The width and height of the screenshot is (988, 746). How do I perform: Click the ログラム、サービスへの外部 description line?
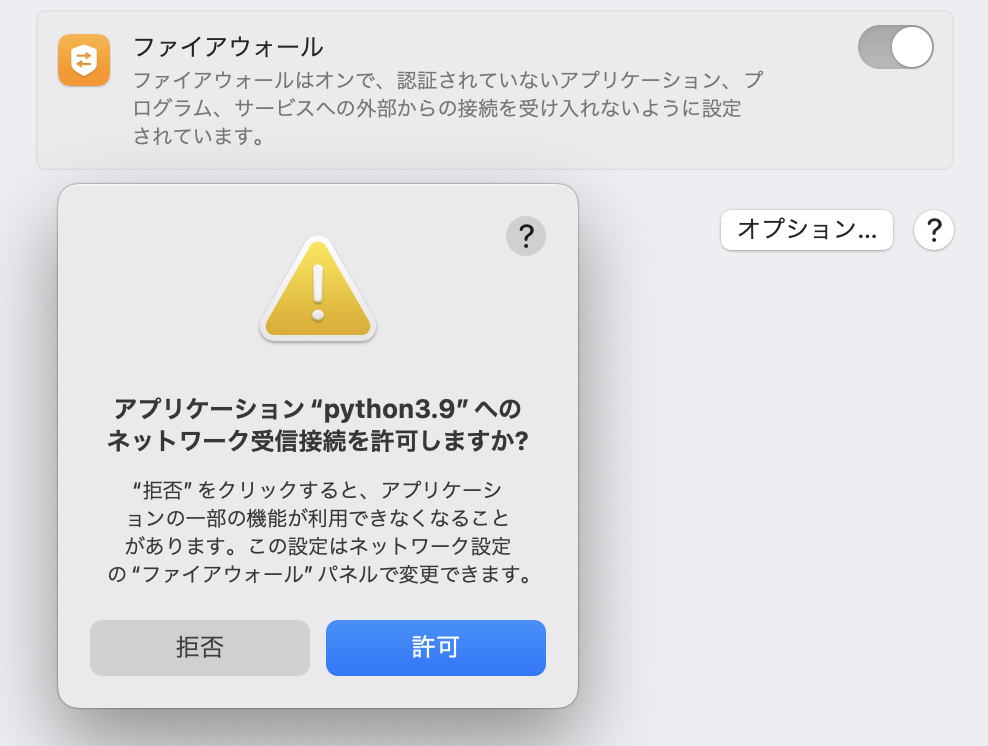tap(437, 108)
